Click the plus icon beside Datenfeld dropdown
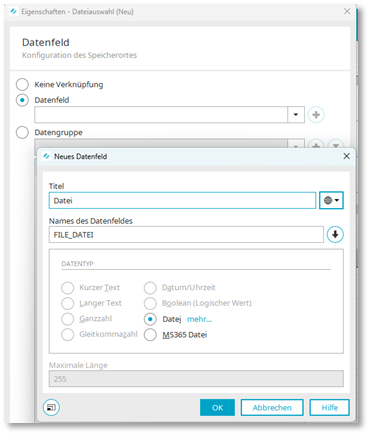370x435 pixels. click(316, 115)
